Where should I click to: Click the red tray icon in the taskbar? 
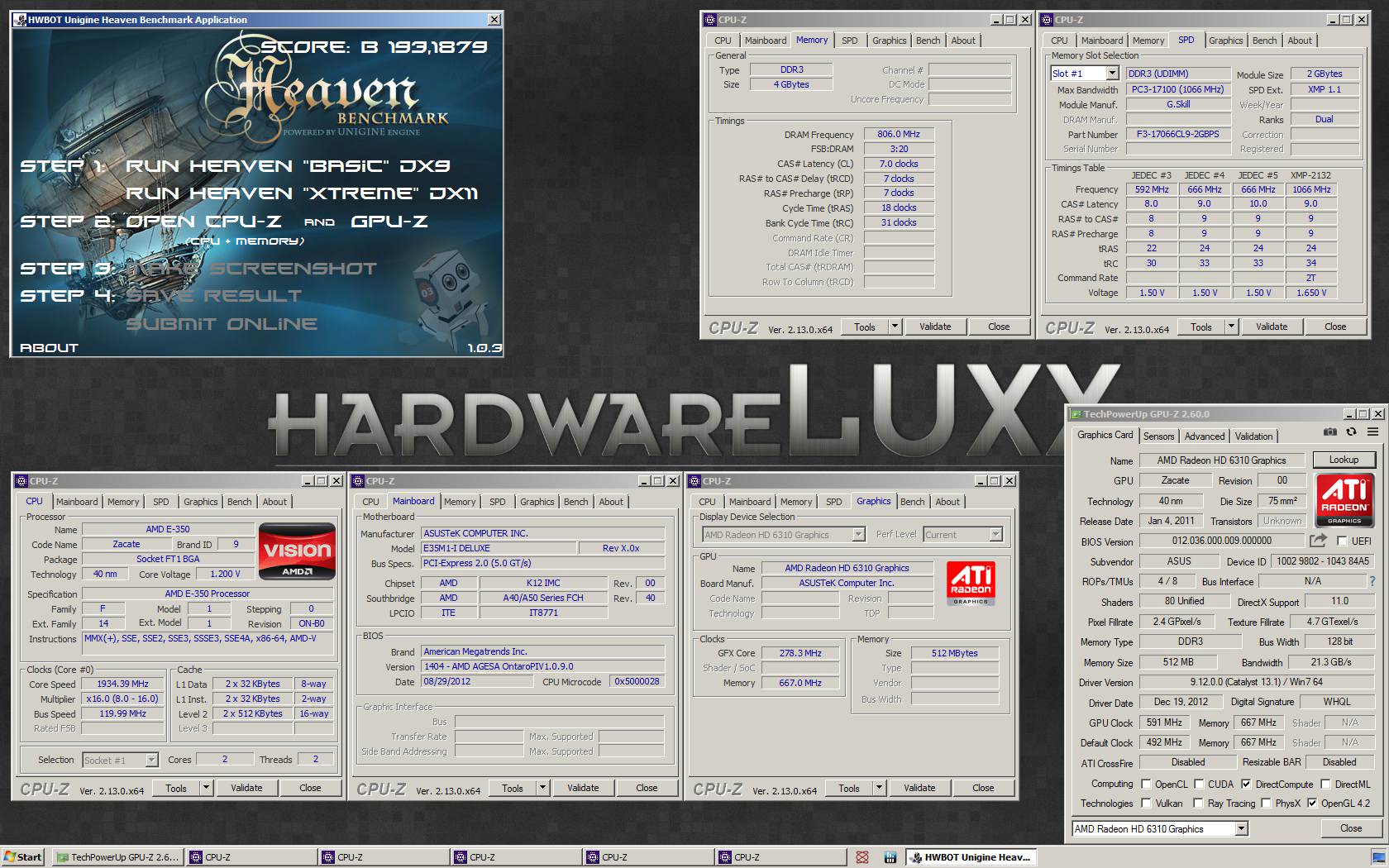862,857
